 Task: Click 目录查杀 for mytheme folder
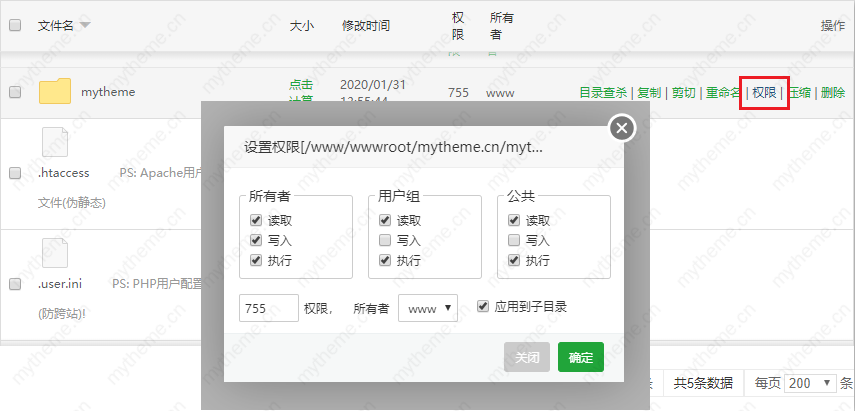point(603,93)
